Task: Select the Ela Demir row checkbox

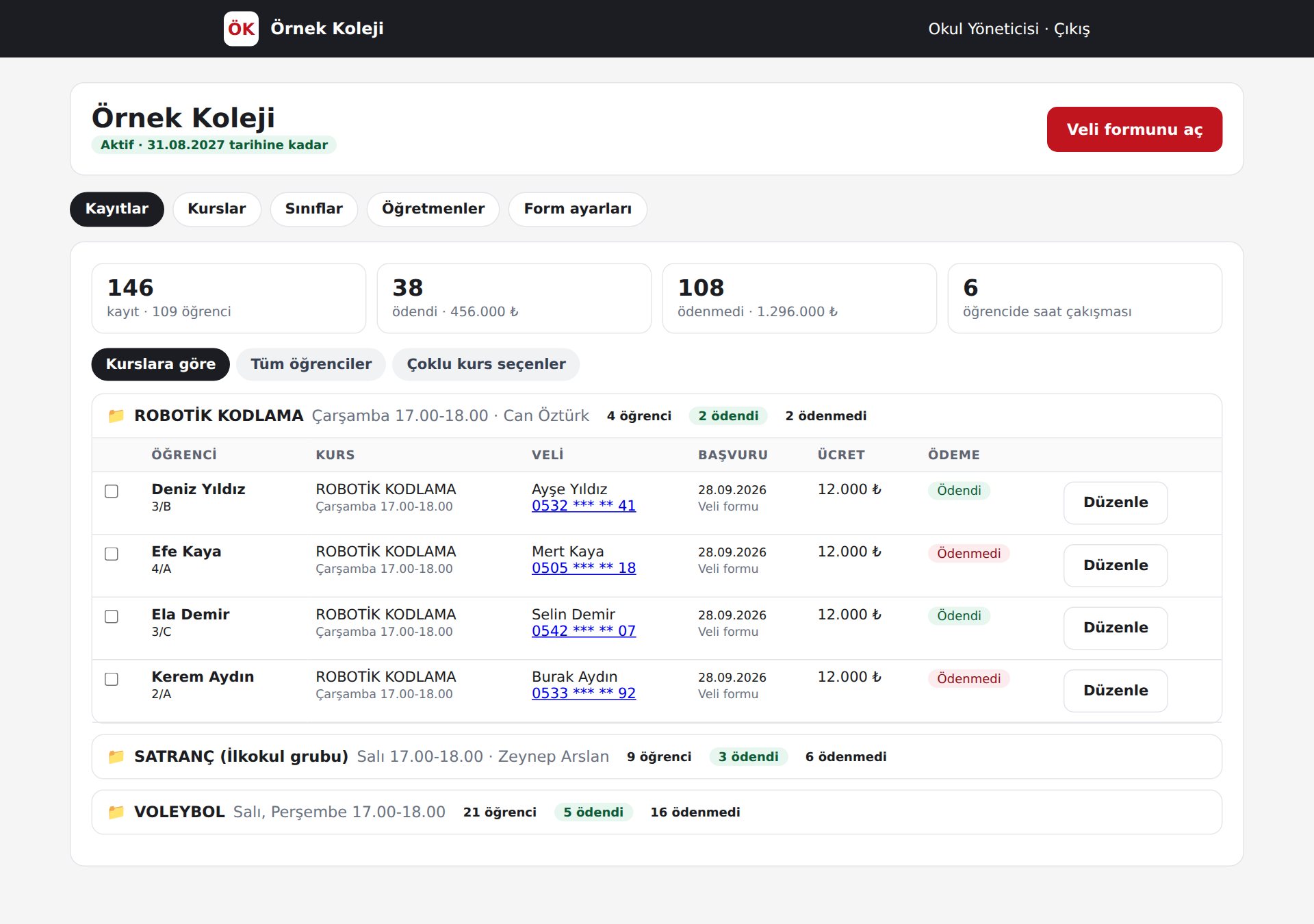Action: point(112,617)
